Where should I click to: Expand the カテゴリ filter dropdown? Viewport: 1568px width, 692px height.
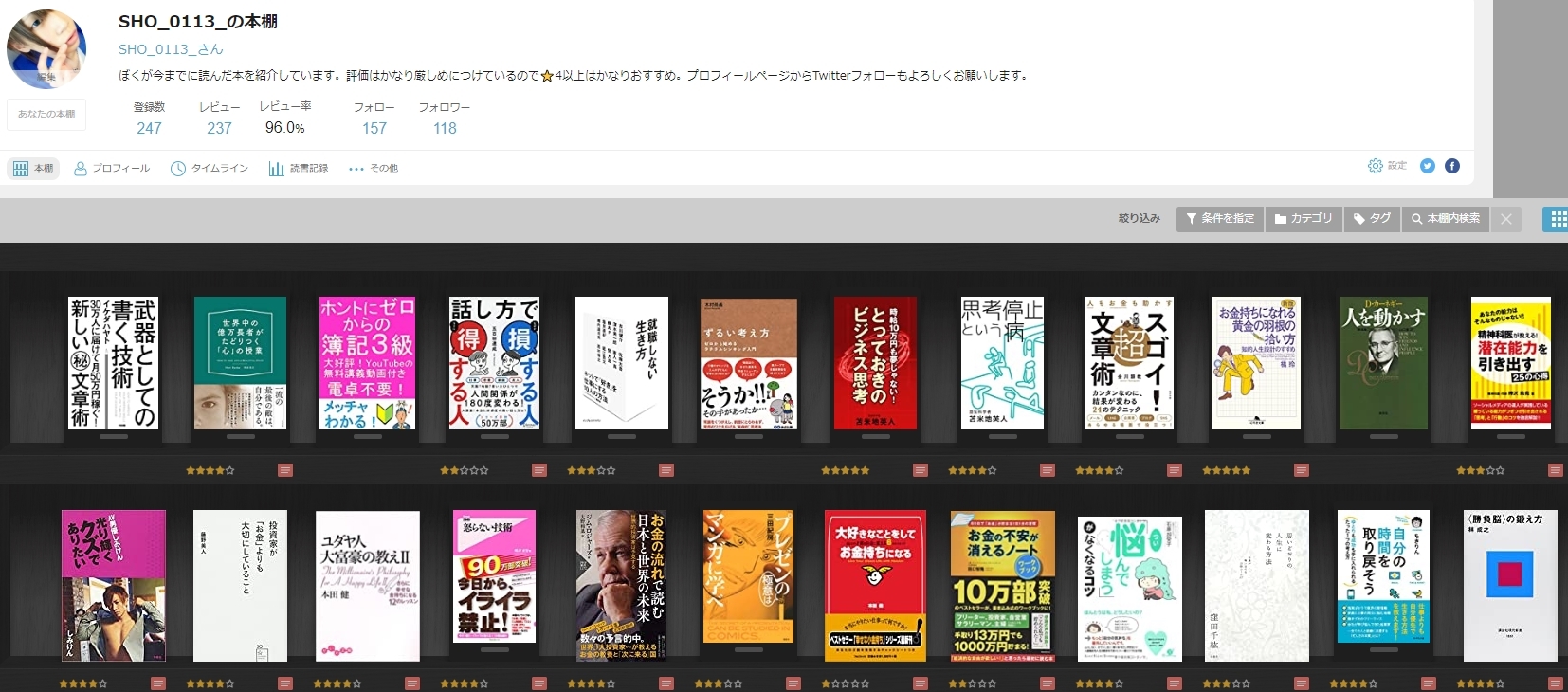pyautogui.click(x=1304, y=219)
